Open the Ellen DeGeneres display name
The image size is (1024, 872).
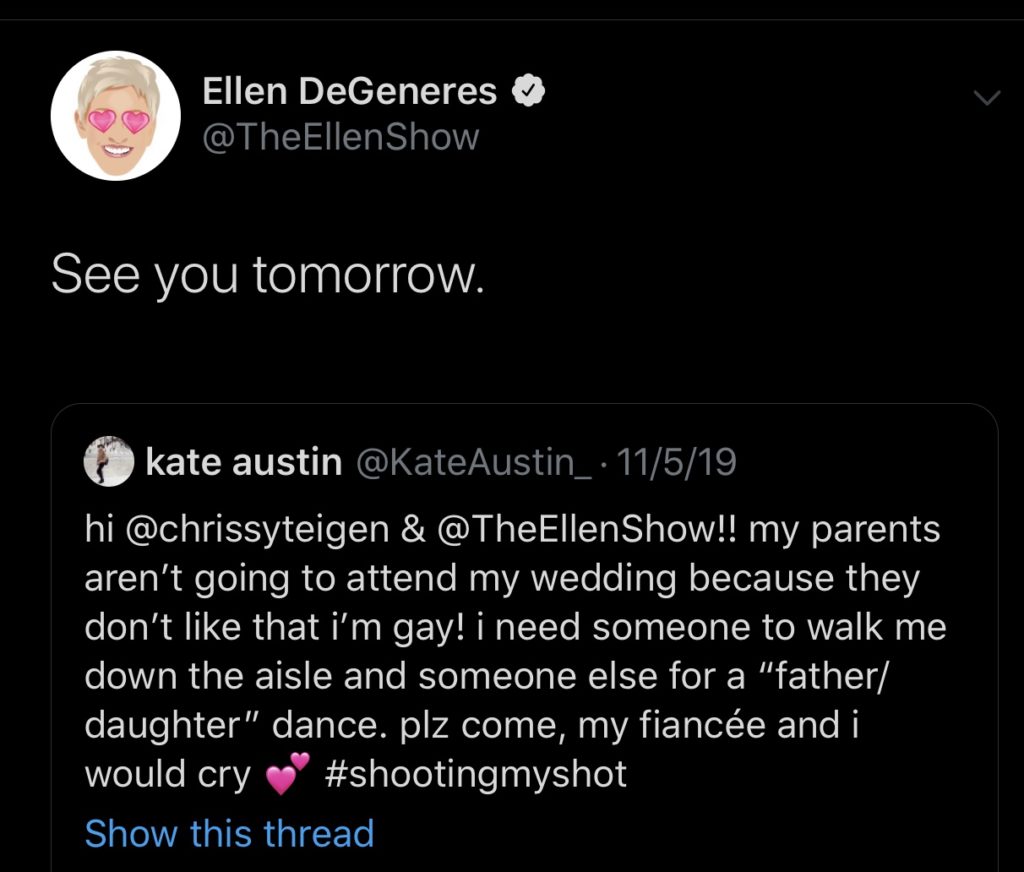[349, 92]
